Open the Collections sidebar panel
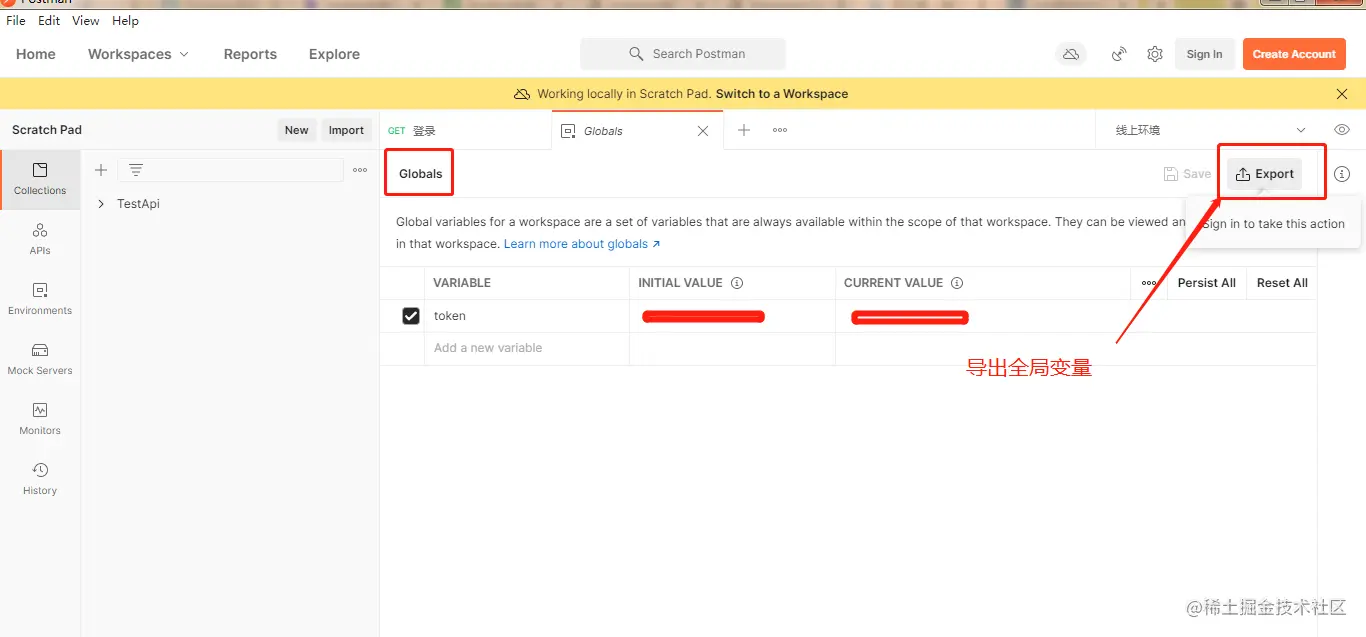Viewport: 1366px width, 637px height. pyautogui.click(x=40, y=179)
